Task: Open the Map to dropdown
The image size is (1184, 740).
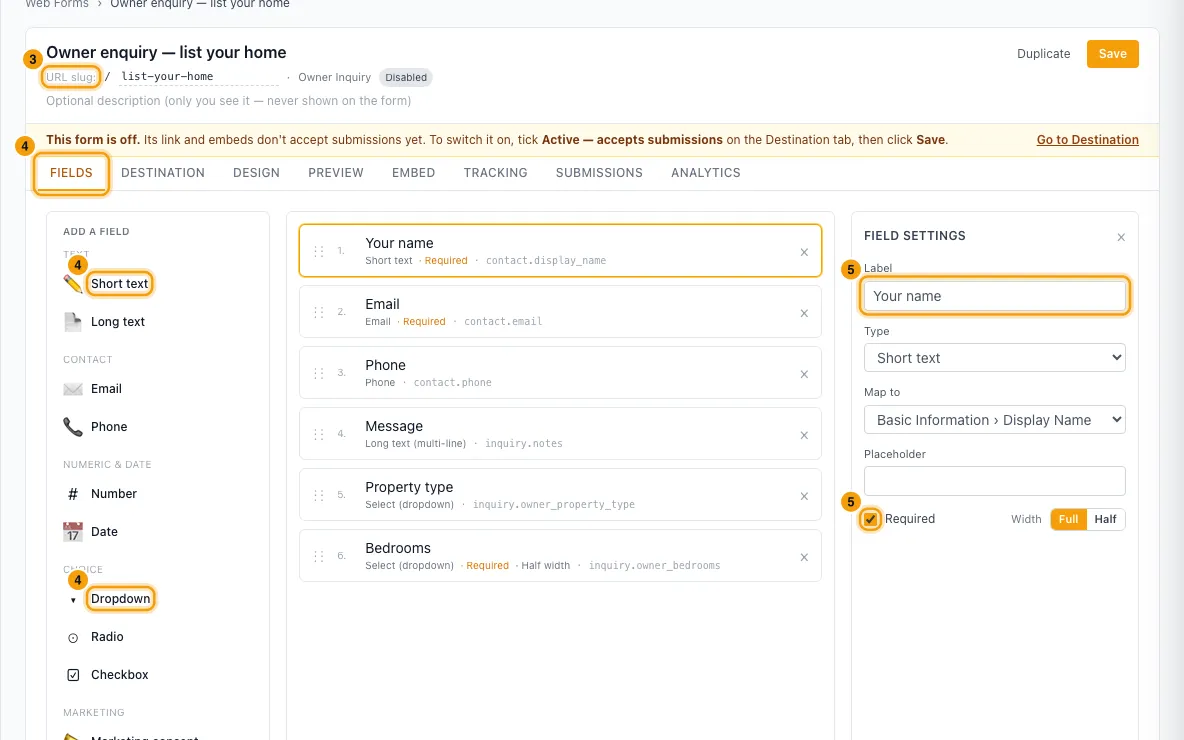Action: pyautogui.click(x=994, y=420)
